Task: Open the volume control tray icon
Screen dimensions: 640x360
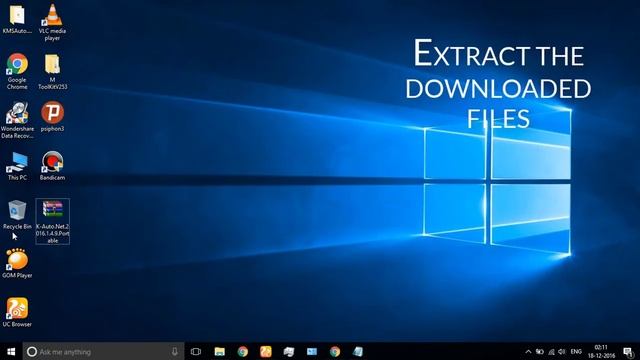Action: pos(562,351)
